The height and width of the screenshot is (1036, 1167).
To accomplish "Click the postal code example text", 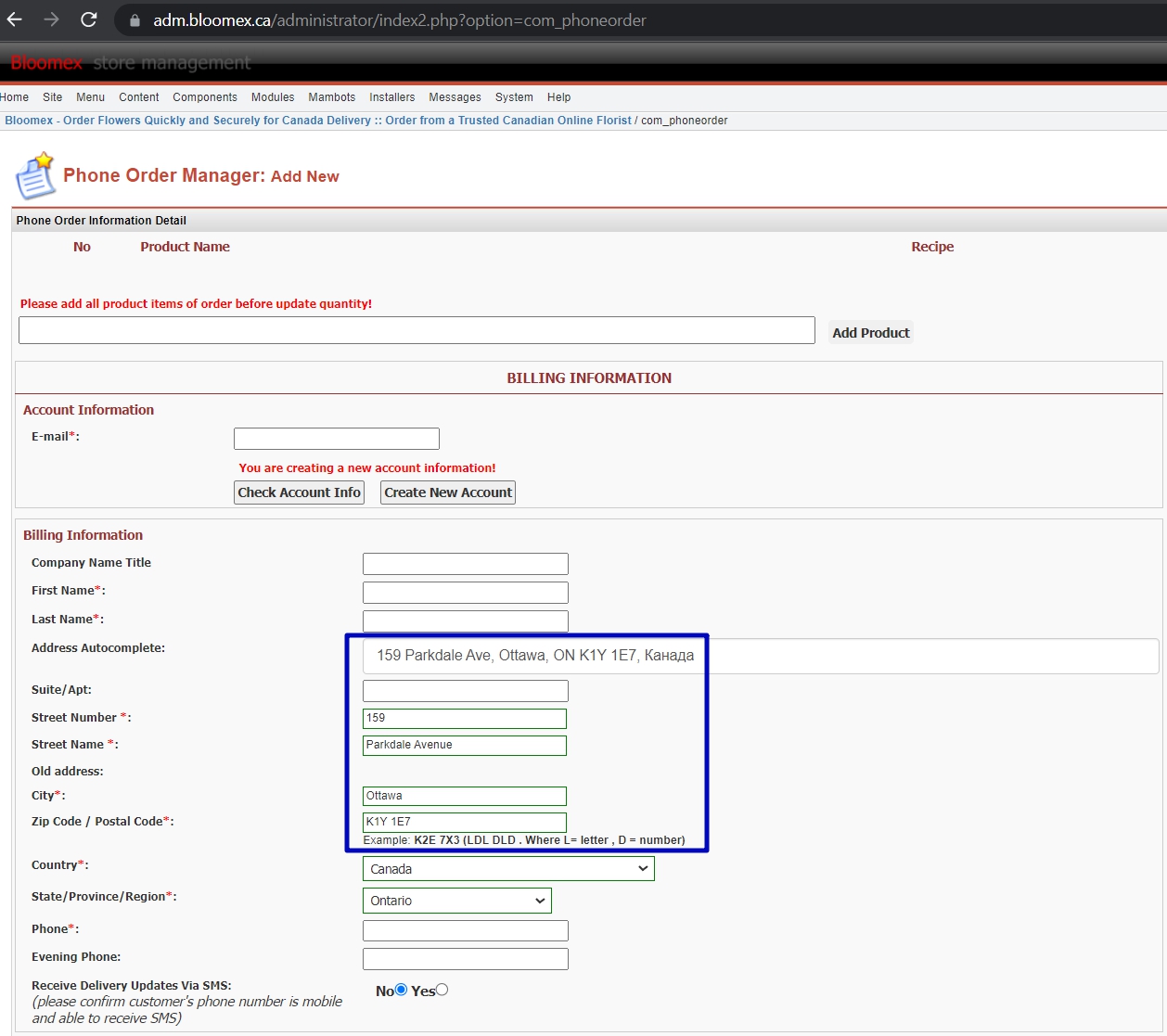I will click(524, 840).
